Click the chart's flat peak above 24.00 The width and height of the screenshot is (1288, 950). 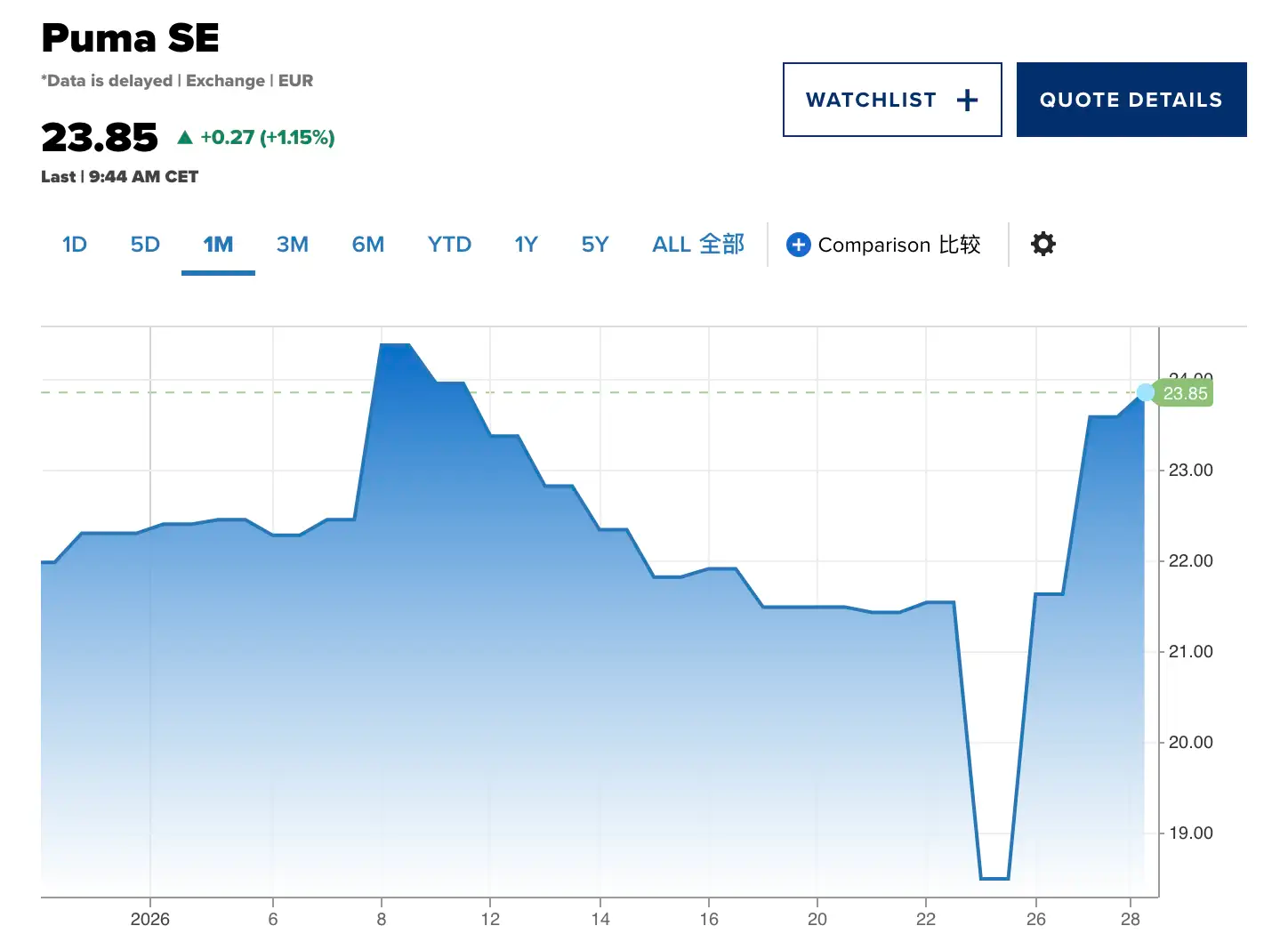[395, 345]
